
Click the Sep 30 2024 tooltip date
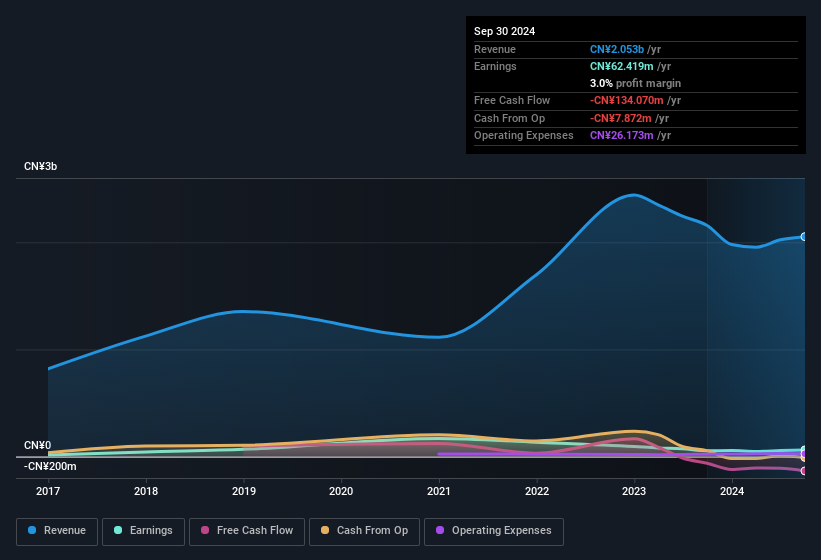pyautogui.click(x=504, y=31)
